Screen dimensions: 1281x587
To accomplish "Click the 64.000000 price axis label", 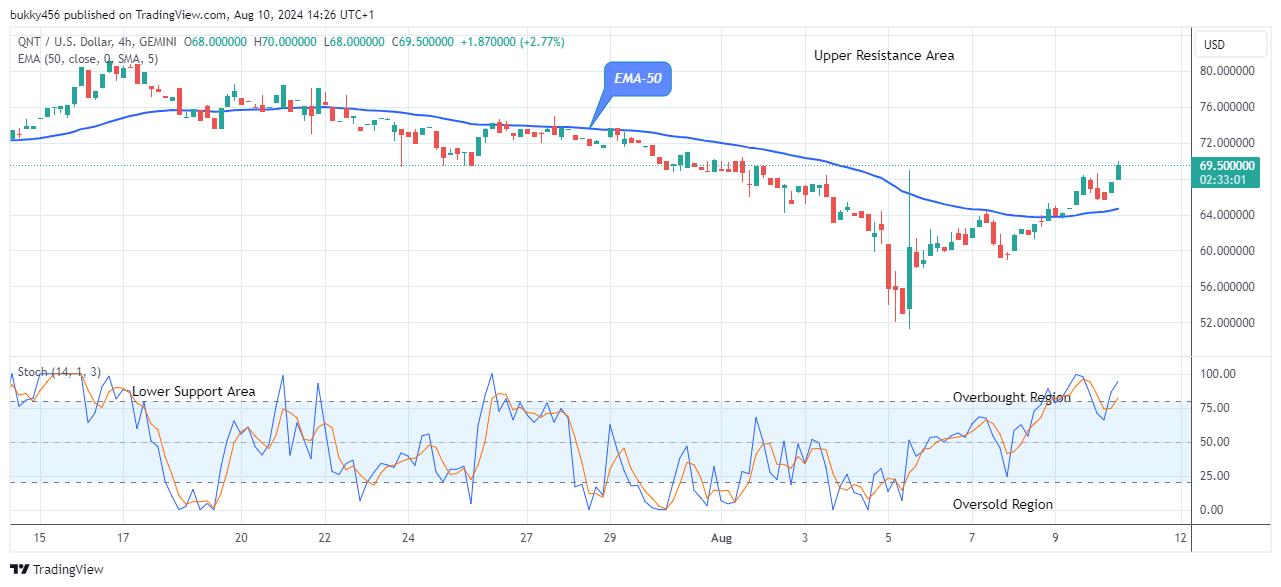I will [1229, 215].
